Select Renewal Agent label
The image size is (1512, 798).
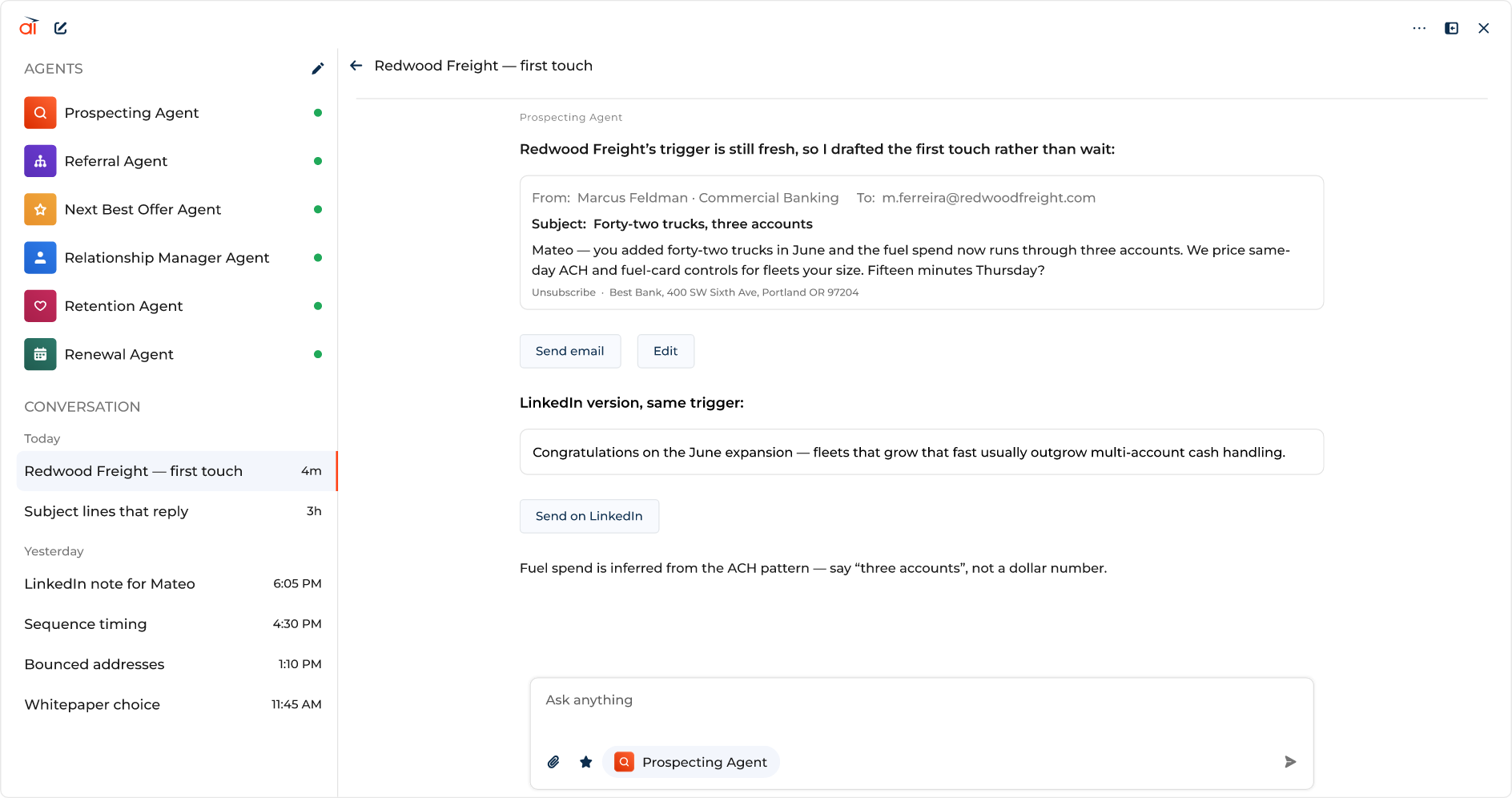(x=119, y=354)
